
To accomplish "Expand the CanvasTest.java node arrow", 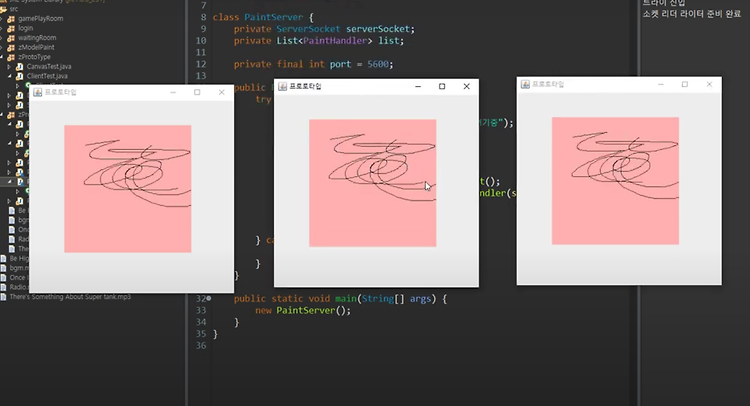I will [9, 66].
